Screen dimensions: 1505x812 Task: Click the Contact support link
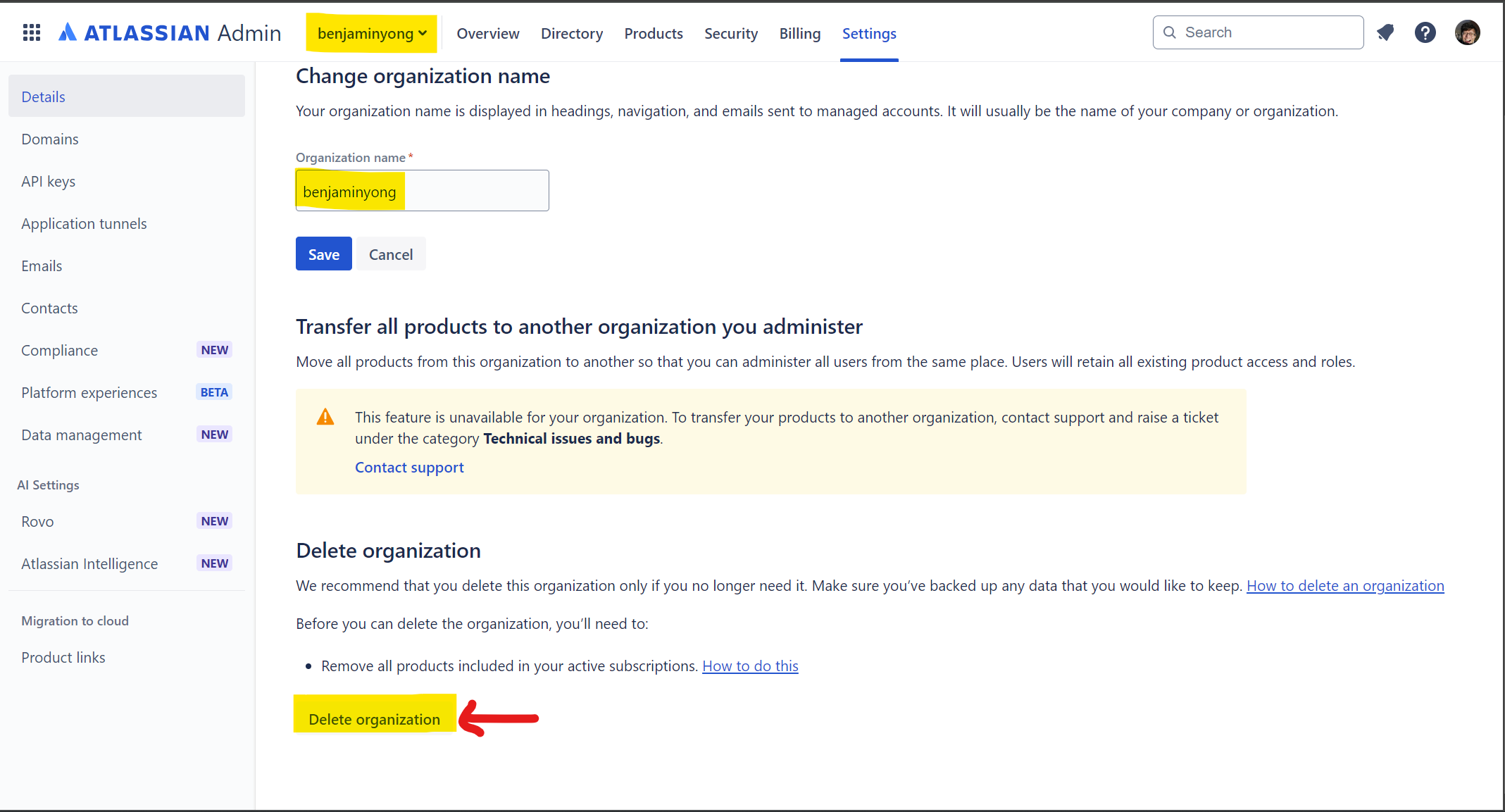click(409, 467)
